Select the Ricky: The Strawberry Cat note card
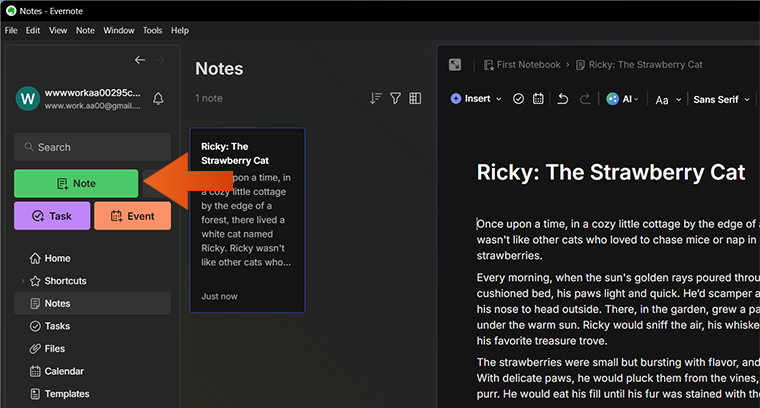 (x=248, y=220)
